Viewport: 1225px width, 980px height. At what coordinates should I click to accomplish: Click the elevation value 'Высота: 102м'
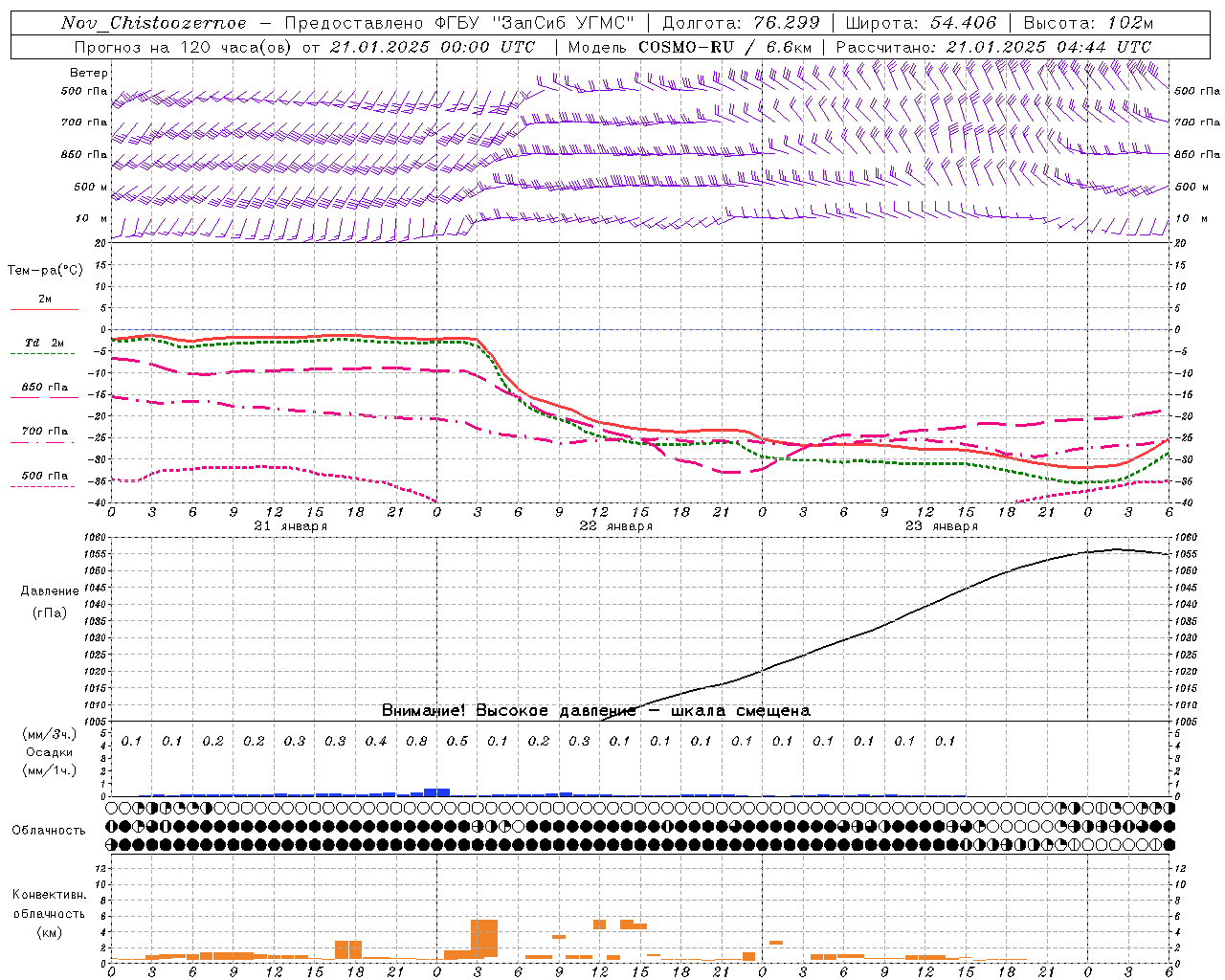1088,23
